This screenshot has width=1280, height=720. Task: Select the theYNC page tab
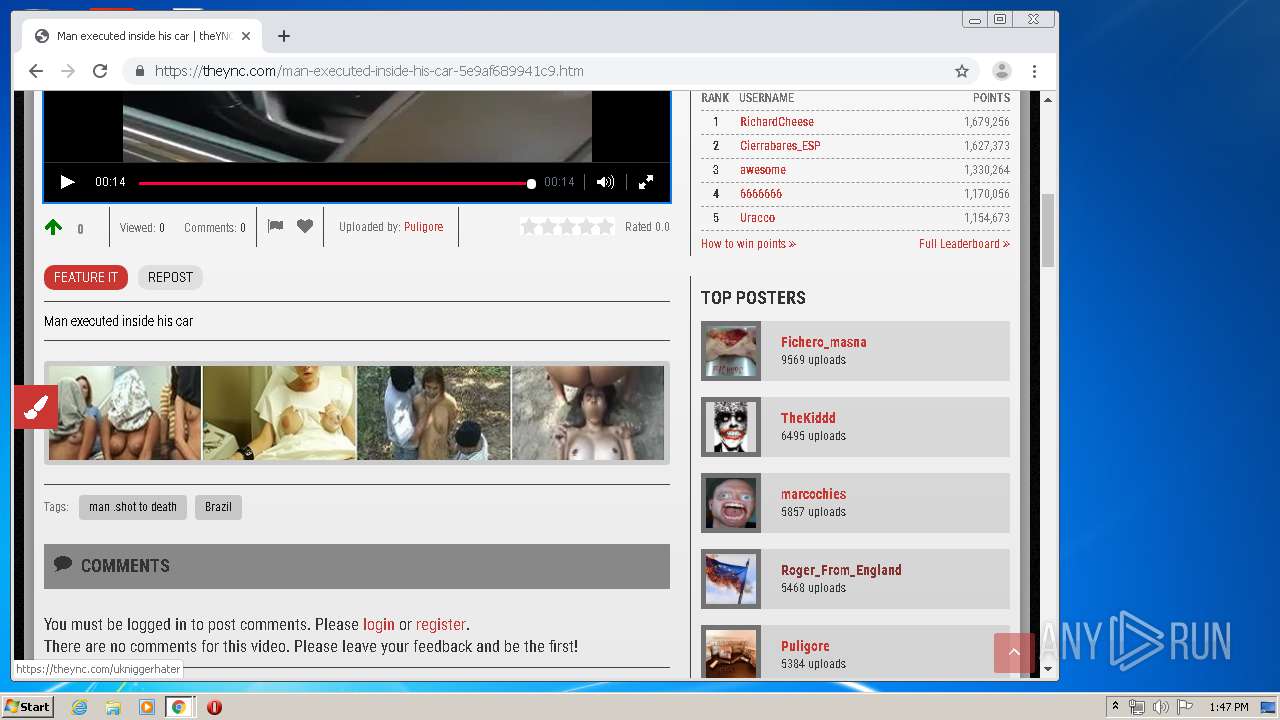140,36
